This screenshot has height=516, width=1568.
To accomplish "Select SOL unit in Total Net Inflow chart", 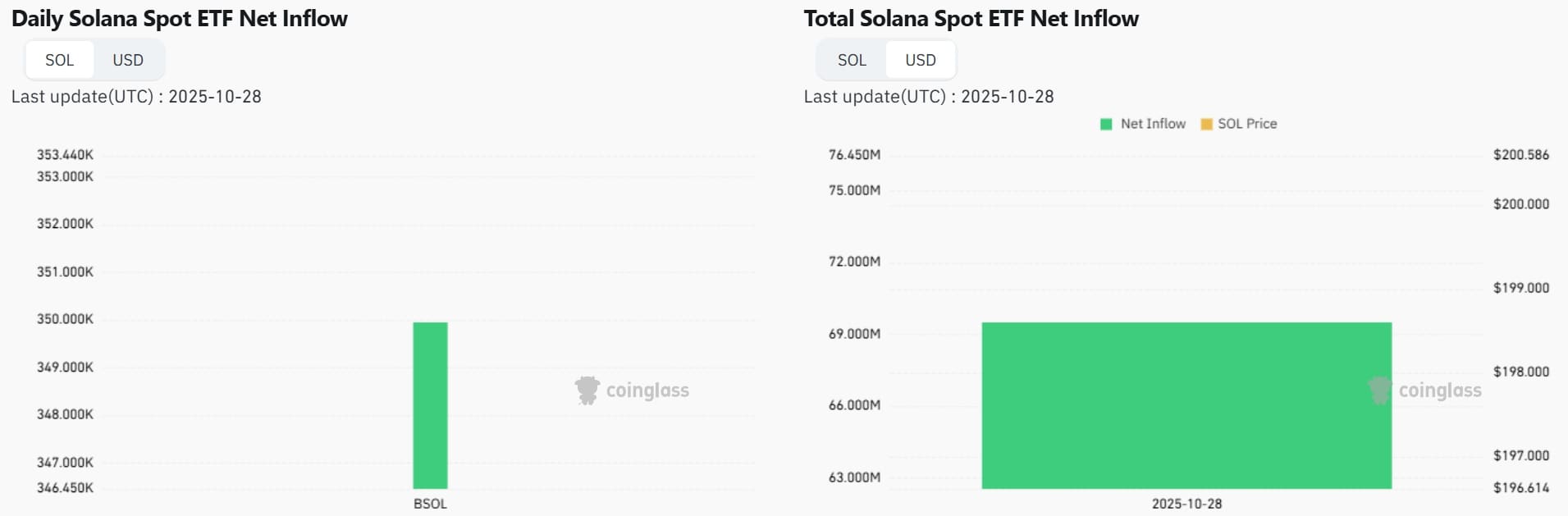I will click(x=852, y=60).
